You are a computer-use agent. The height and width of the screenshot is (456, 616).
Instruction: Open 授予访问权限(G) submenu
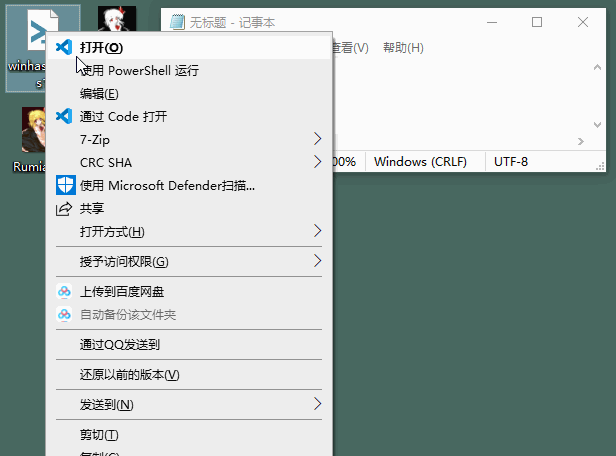point(189,262)
